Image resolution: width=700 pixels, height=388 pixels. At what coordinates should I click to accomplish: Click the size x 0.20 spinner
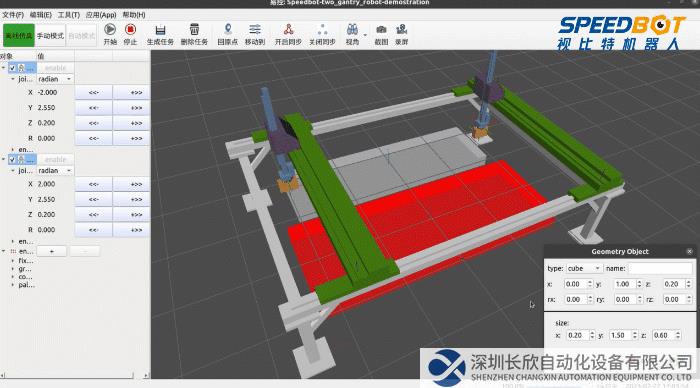coord(580,335)
